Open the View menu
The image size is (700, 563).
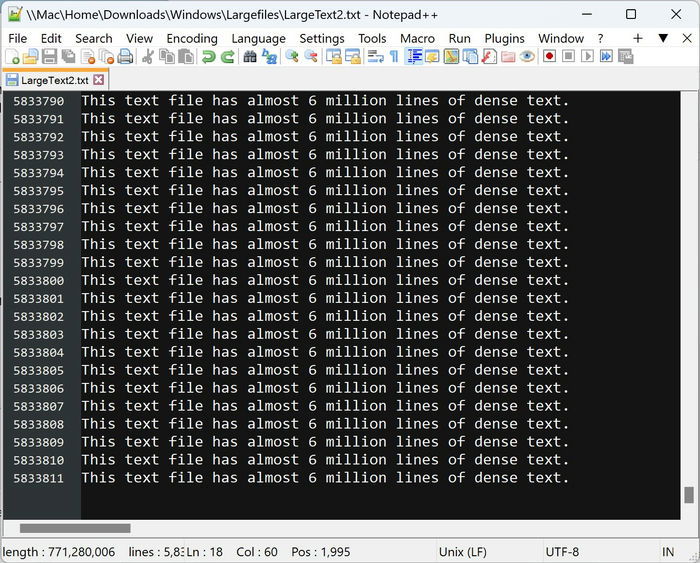tap(139, 38)
